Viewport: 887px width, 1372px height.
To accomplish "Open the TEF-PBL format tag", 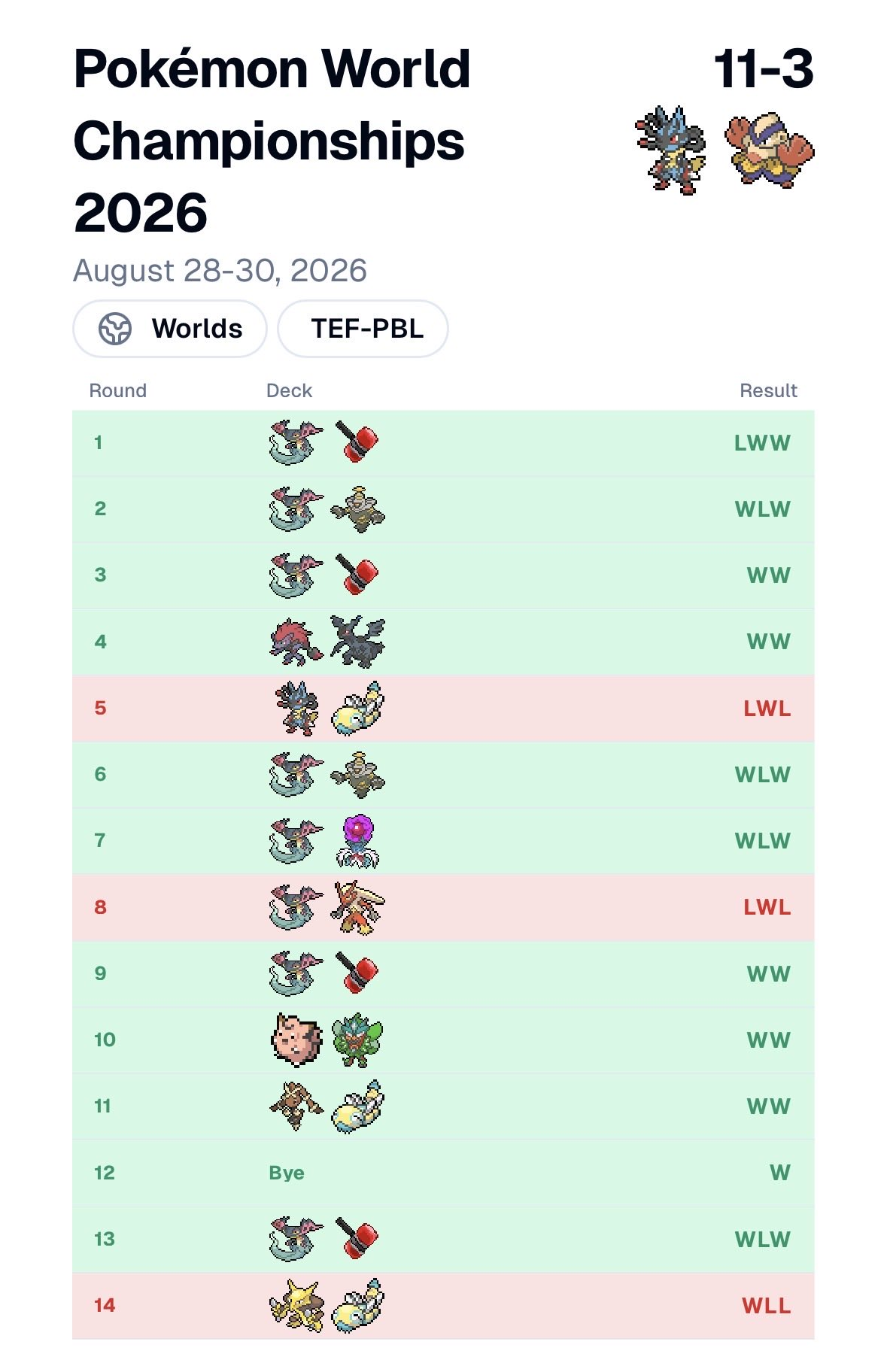I will [363, 329].
